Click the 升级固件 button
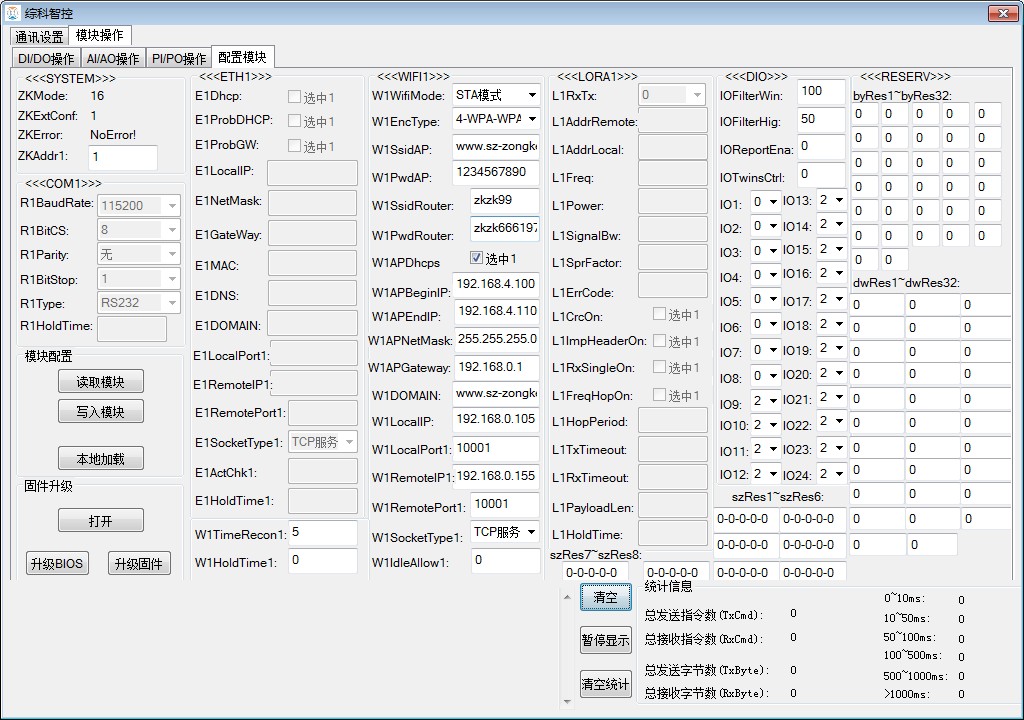 pyautogui.click(x=138, y=564)
